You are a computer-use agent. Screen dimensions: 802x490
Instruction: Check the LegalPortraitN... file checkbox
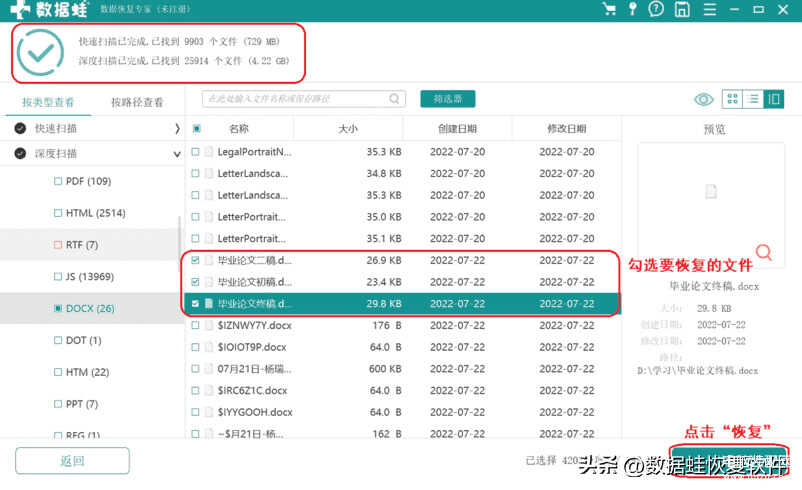pyautogui.click(x=195, y=152)
